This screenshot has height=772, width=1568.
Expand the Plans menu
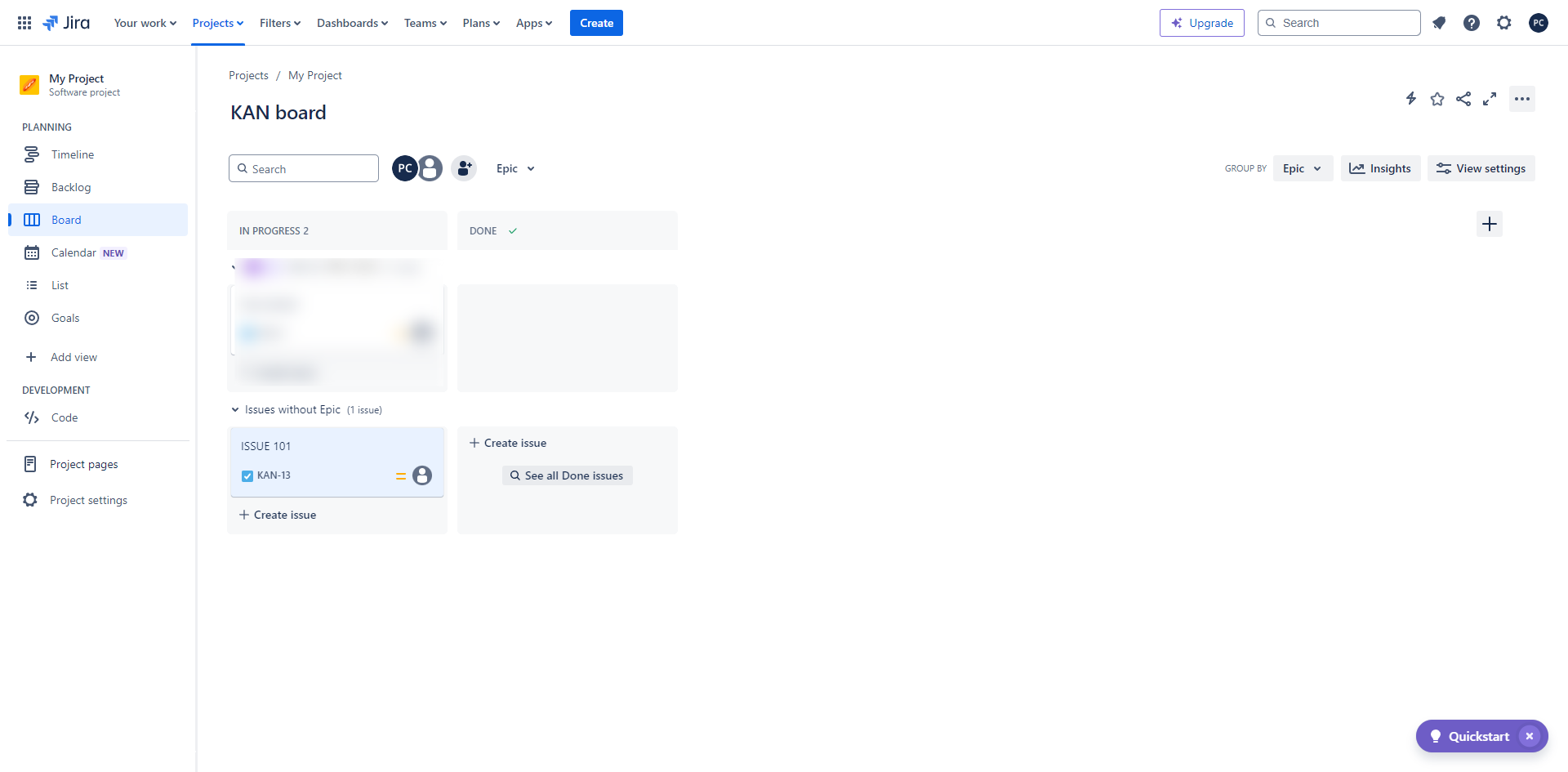click(481, 23)
